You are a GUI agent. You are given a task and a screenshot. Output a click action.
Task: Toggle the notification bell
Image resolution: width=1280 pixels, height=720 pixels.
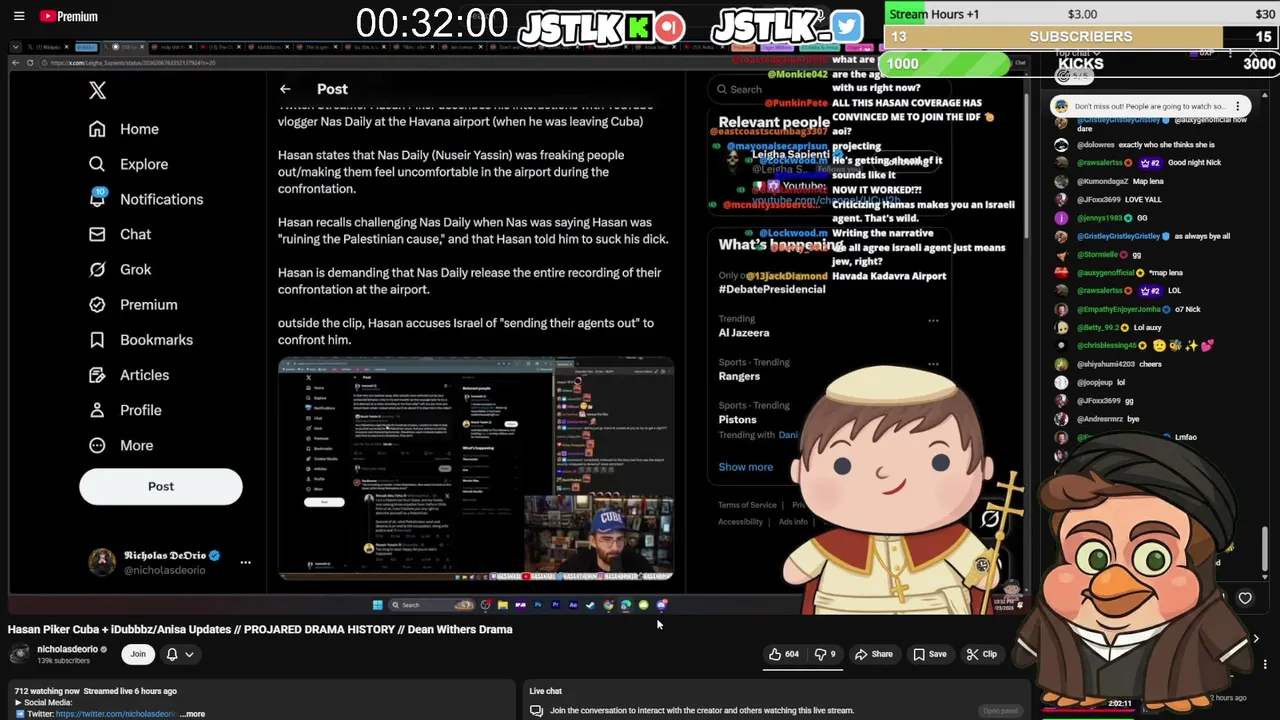(172, 654)
